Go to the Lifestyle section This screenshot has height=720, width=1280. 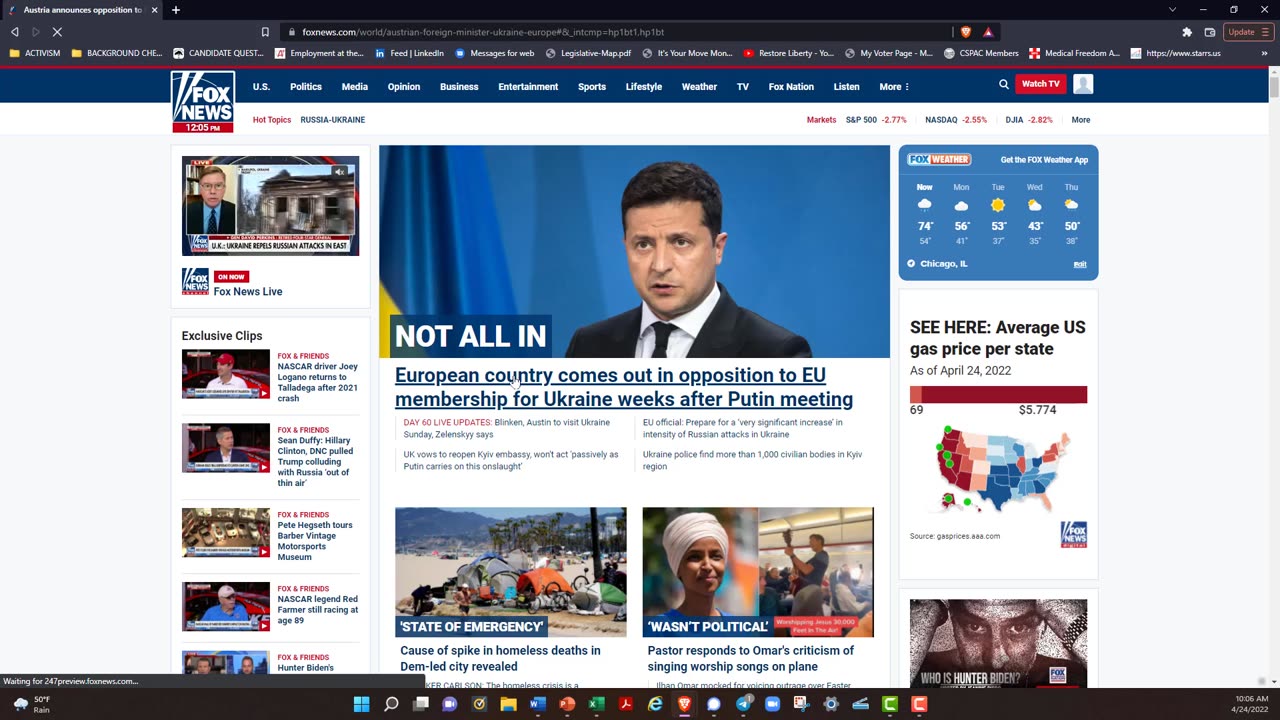click(644, 87)
